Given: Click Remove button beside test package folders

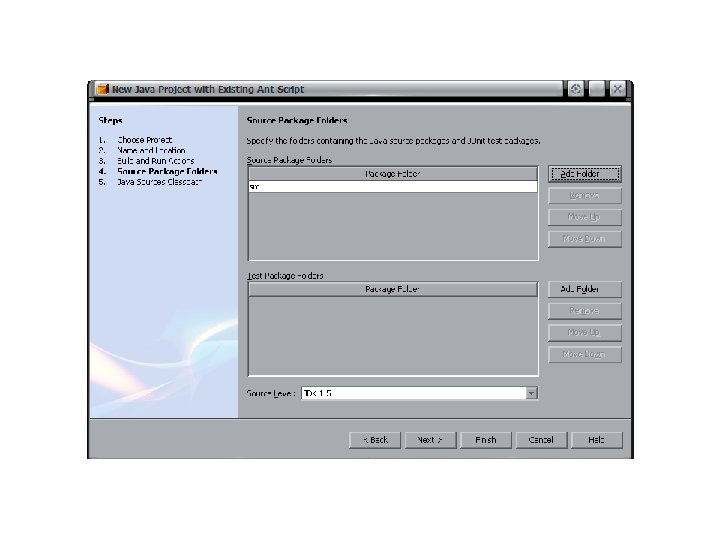Looking at the screenshot, I should click(x=585, y=311).
